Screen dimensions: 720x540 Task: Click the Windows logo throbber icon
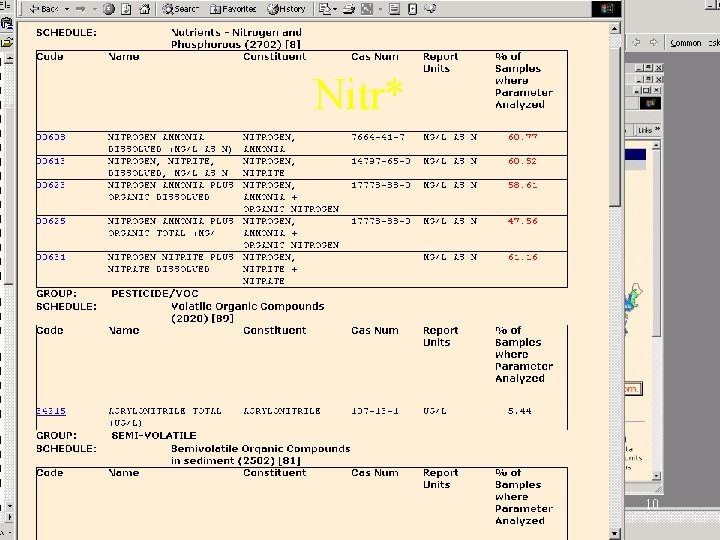[607, 9]
